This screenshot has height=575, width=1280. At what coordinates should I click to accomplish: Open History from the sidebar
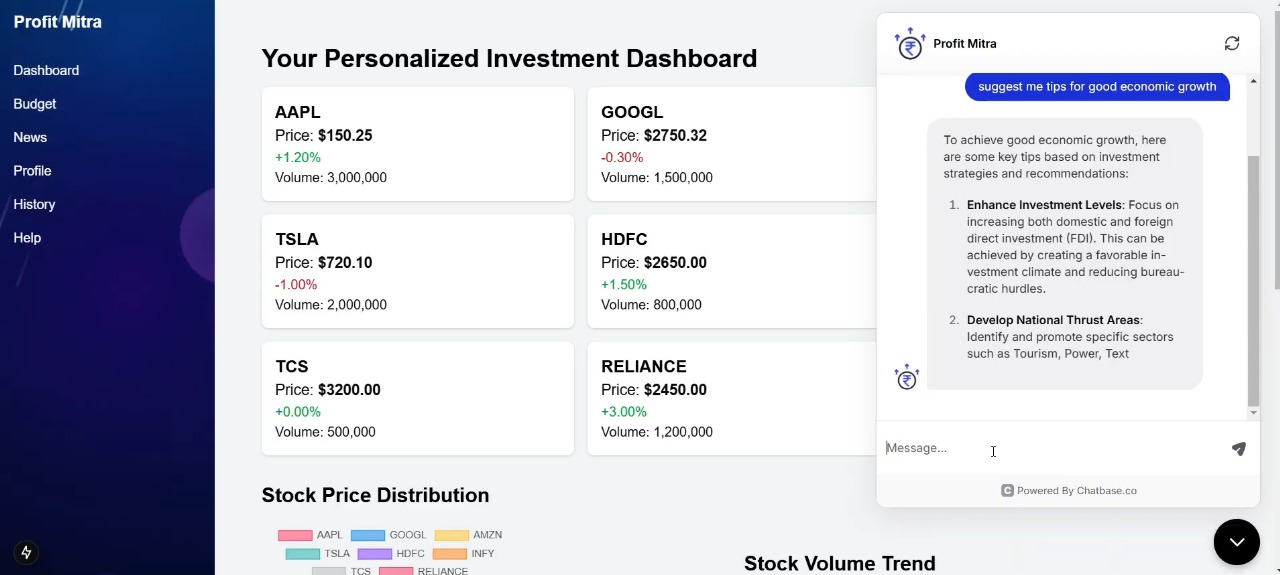click(x=34, y=204)
